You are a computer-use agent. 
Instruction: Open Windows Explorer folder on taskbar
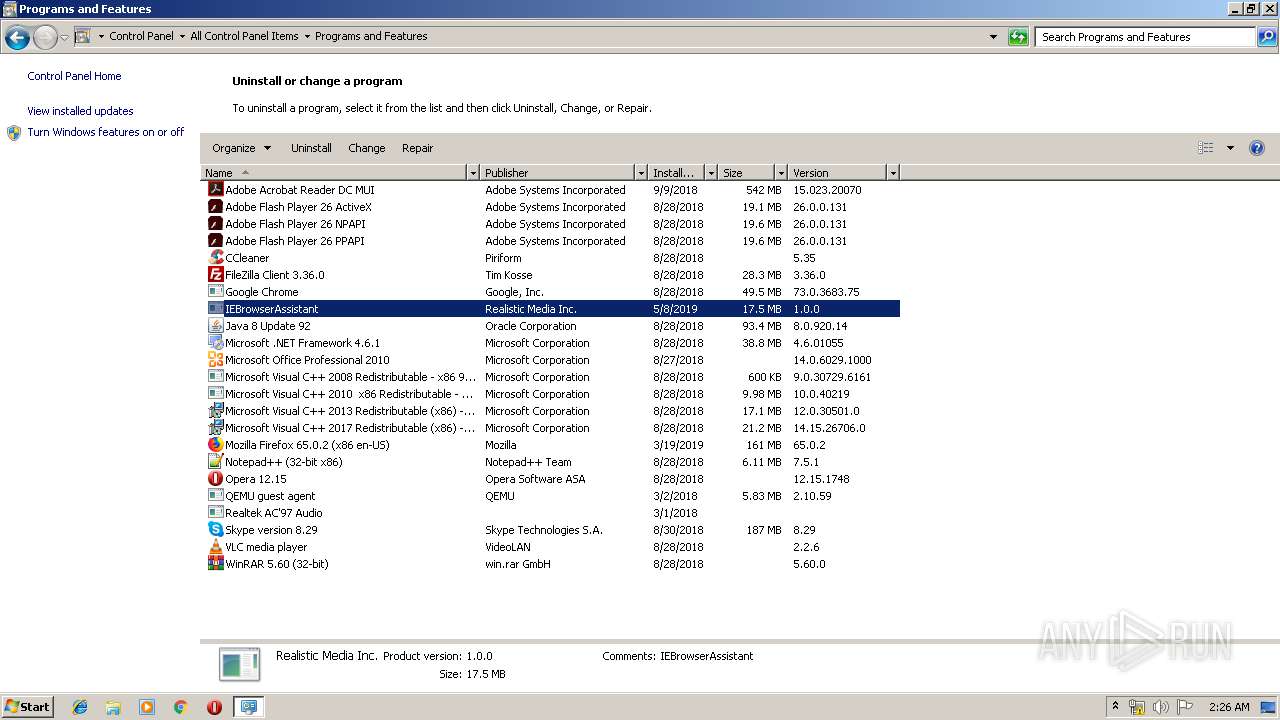pyautogui.click(x=113, y=707)
